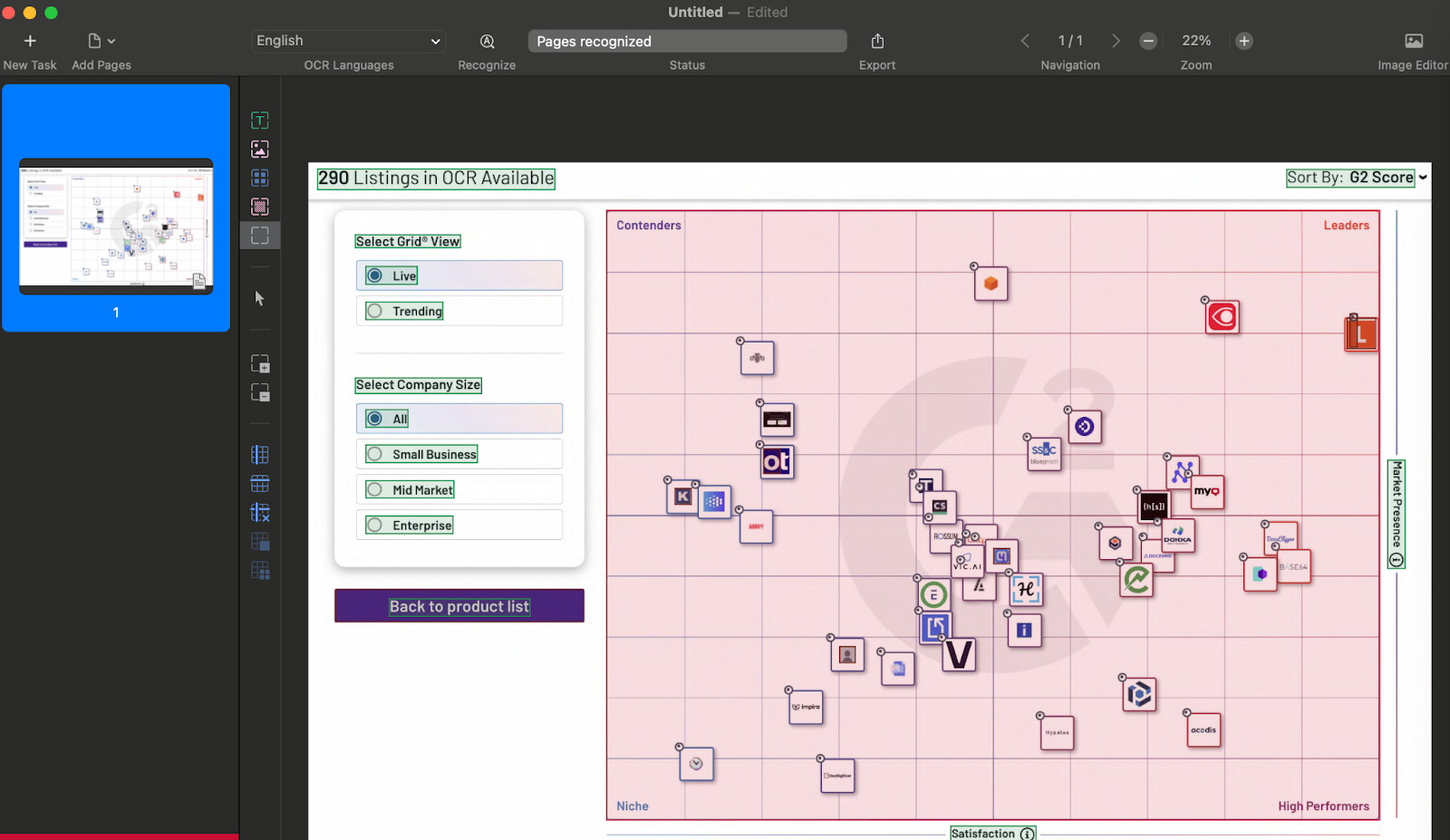The height and width of the screenshot is (840, 1450).
Task: Select the All company size radio
Action: (x=374, y=419)
